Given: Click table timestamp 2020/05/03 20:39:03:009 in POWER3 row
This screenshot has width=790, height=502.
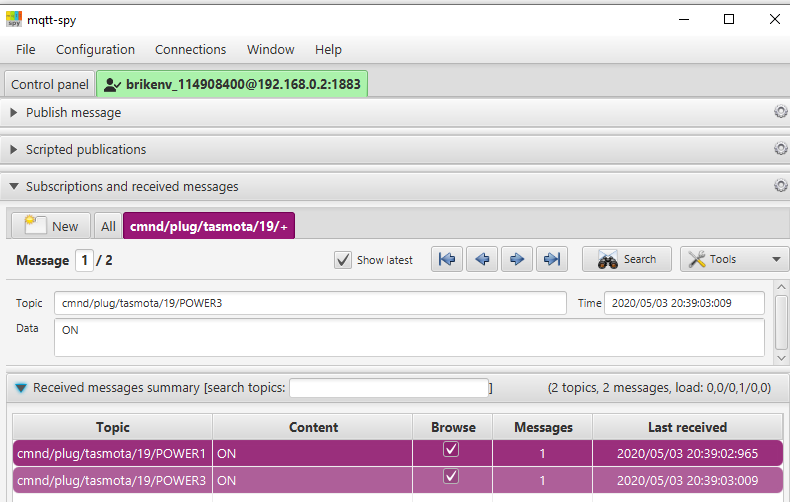Looking at the screenshot, I should point(687,480).
